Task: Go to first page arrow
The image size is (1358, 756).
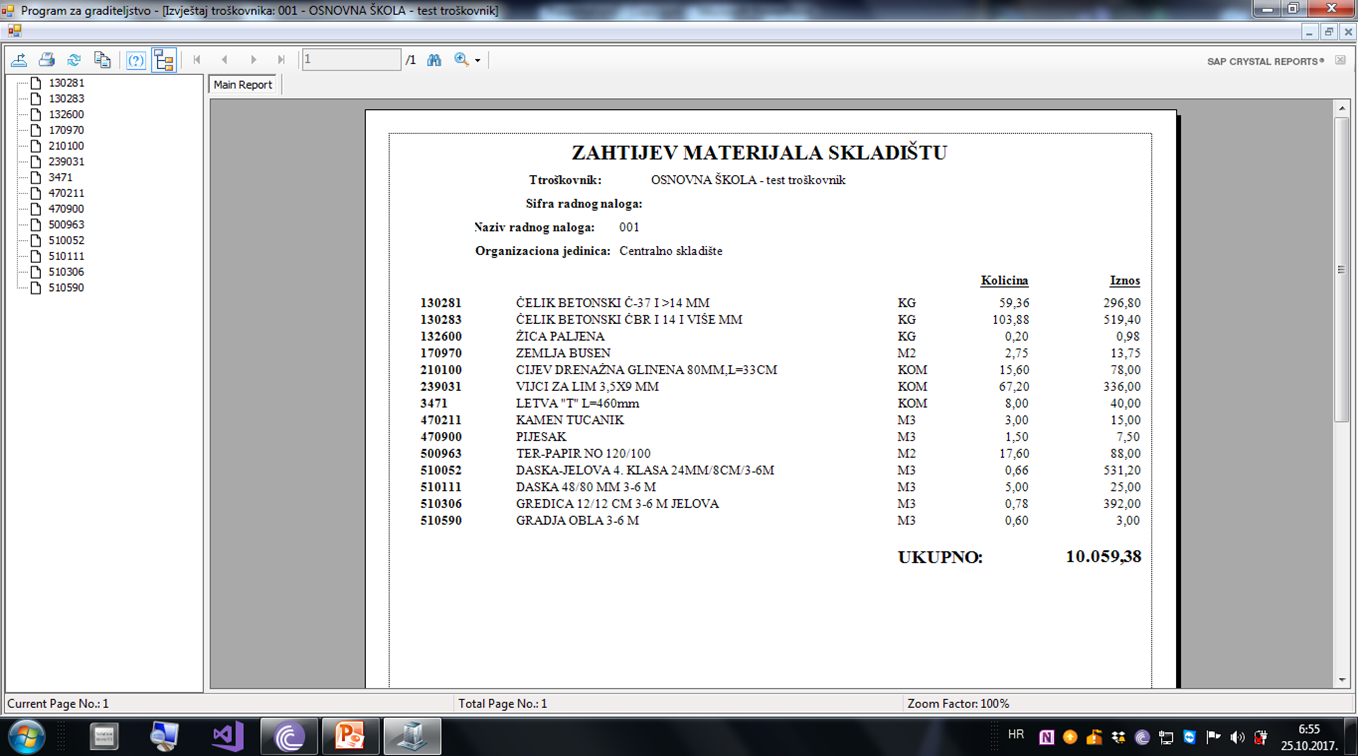Action: coord(197,60)
